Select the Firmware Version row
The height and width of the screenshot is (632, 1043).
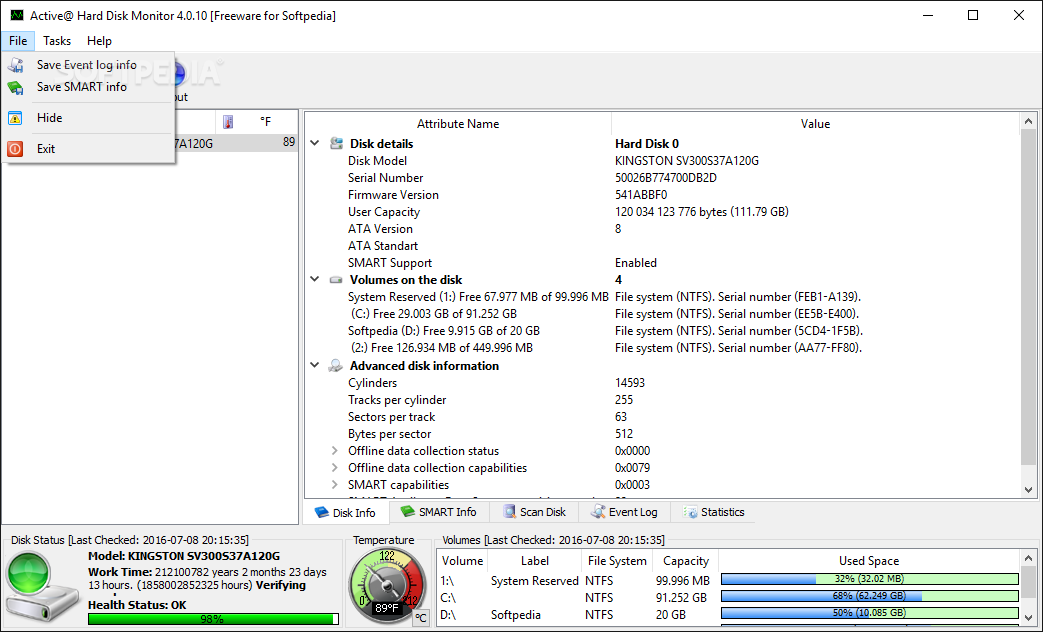[x=662, y=195]
